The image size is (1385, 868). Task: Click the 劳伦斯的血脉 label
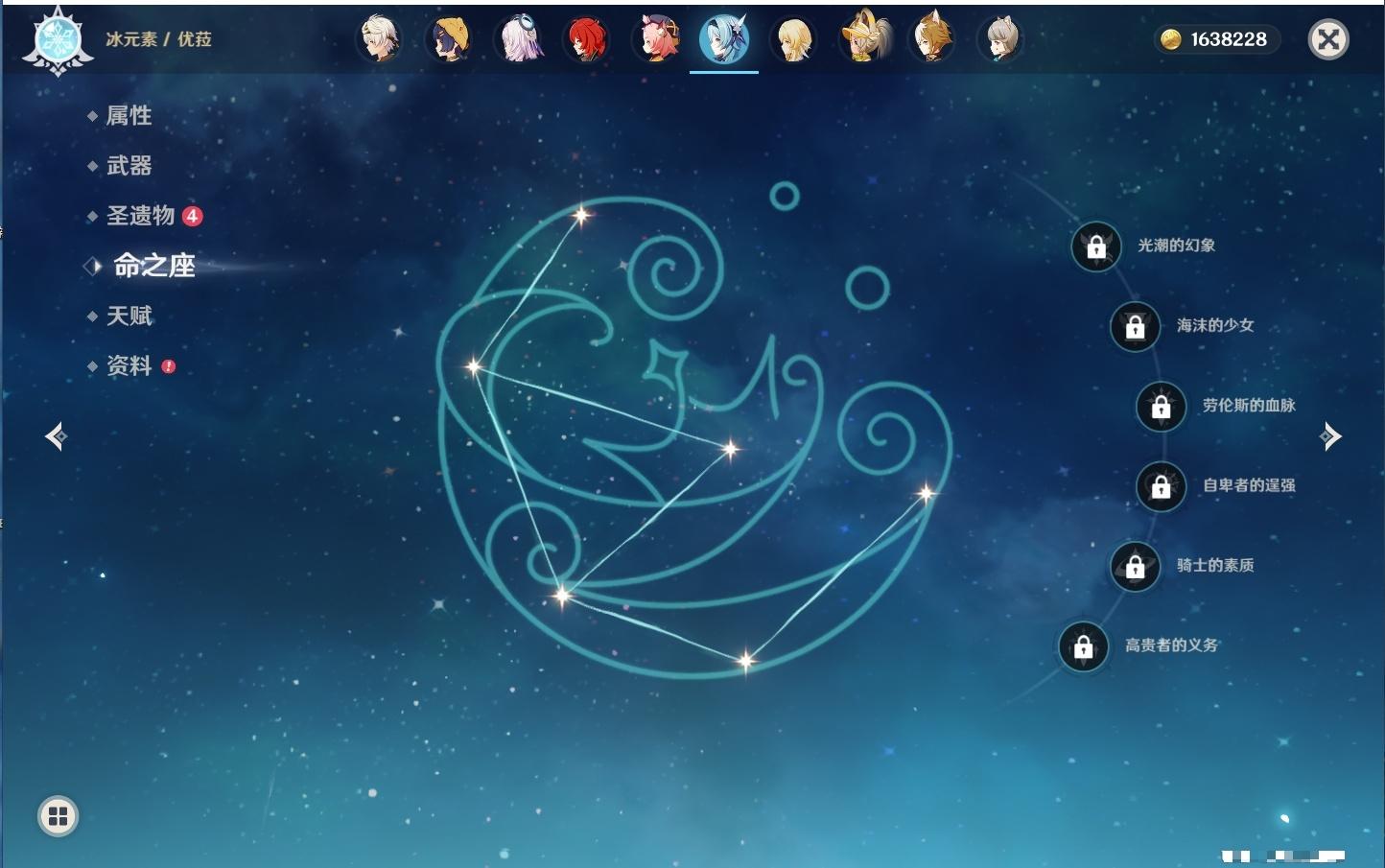[1249, 406]
